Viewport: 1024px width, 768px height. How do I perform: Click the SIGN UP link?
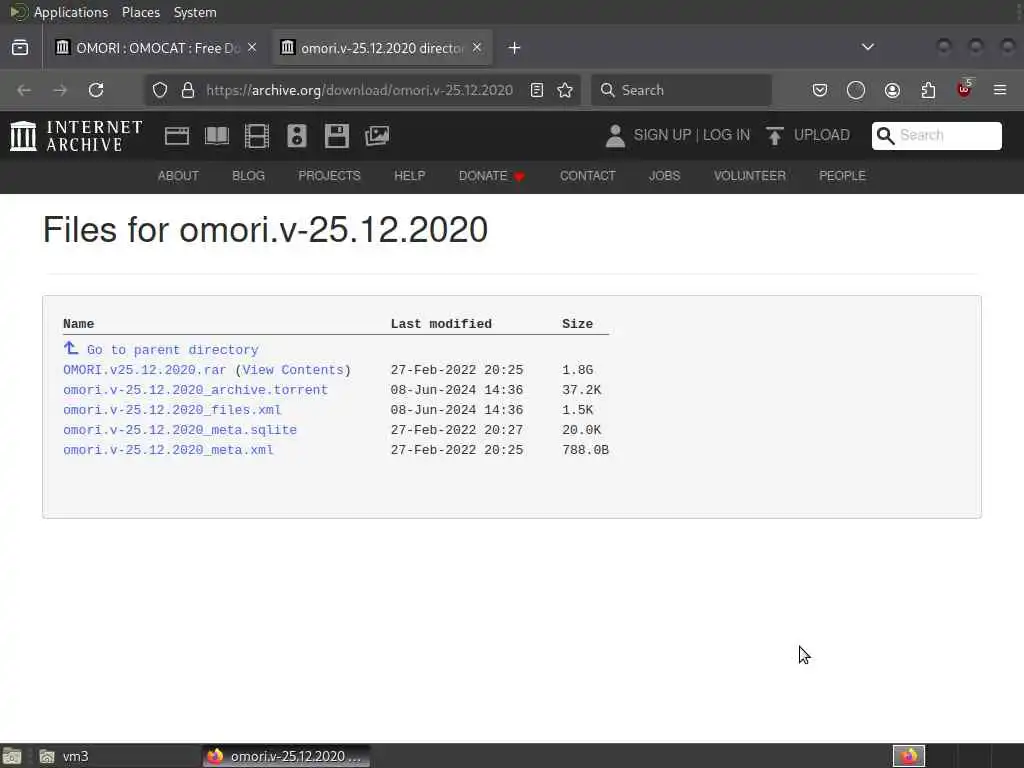662,135
